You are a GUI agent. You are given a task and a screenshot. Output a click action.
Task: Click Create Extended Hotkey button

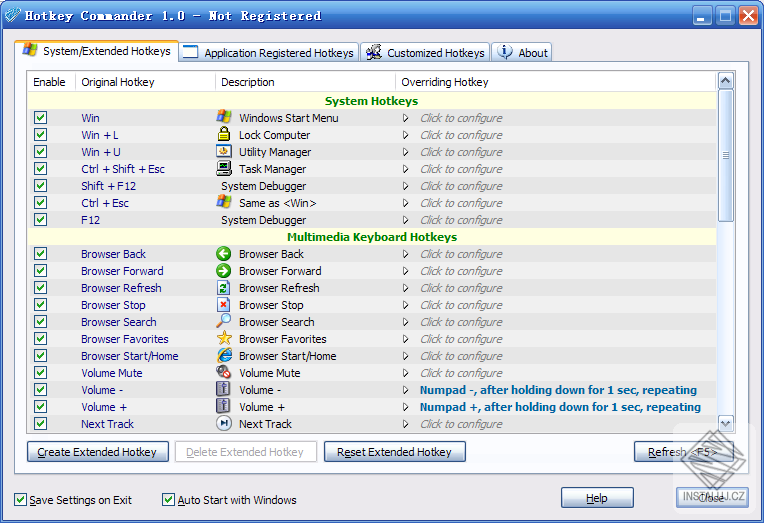tap(97, 452)
